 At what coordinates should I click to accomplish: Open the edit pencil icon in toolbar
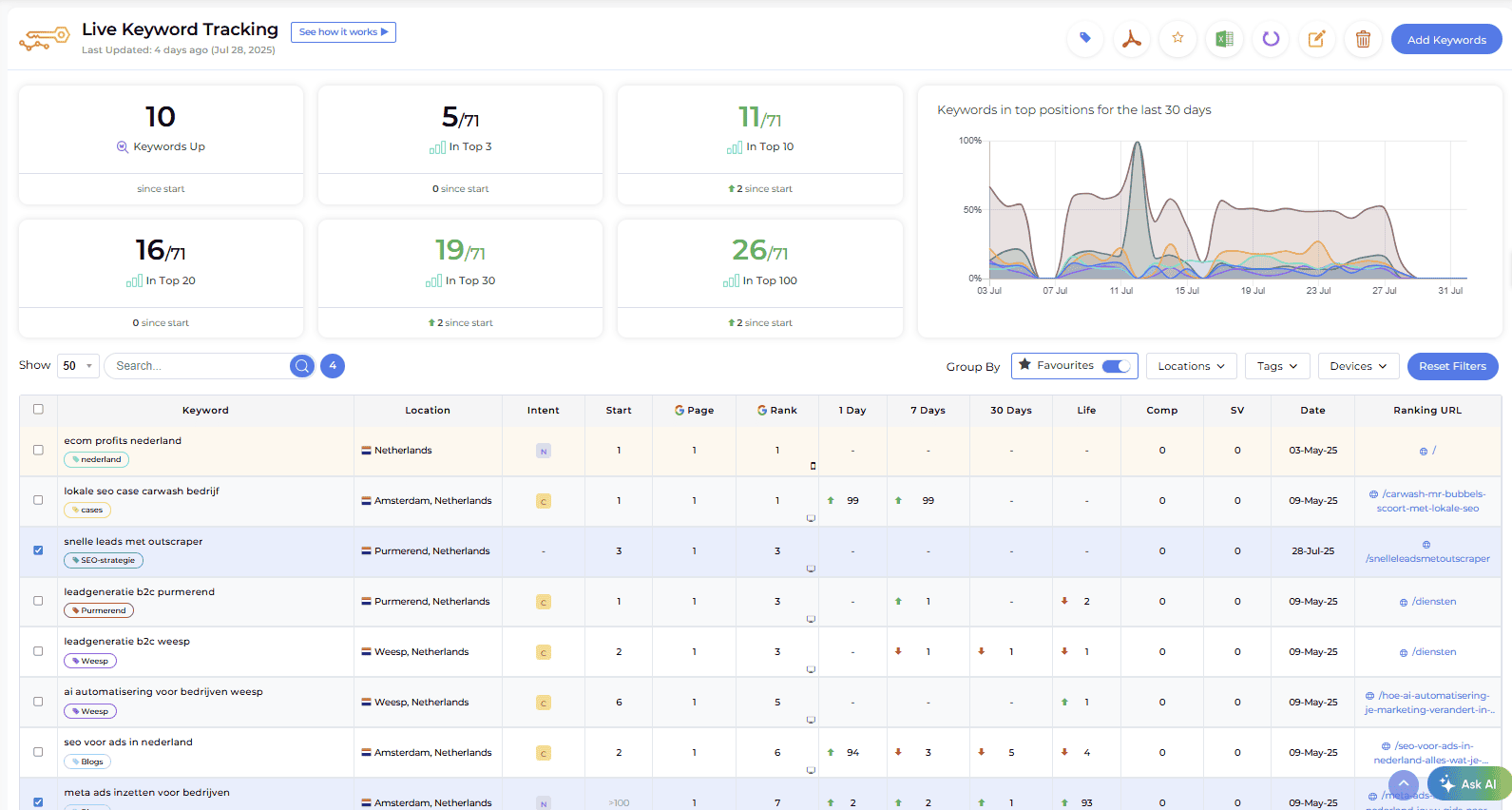1317,39
